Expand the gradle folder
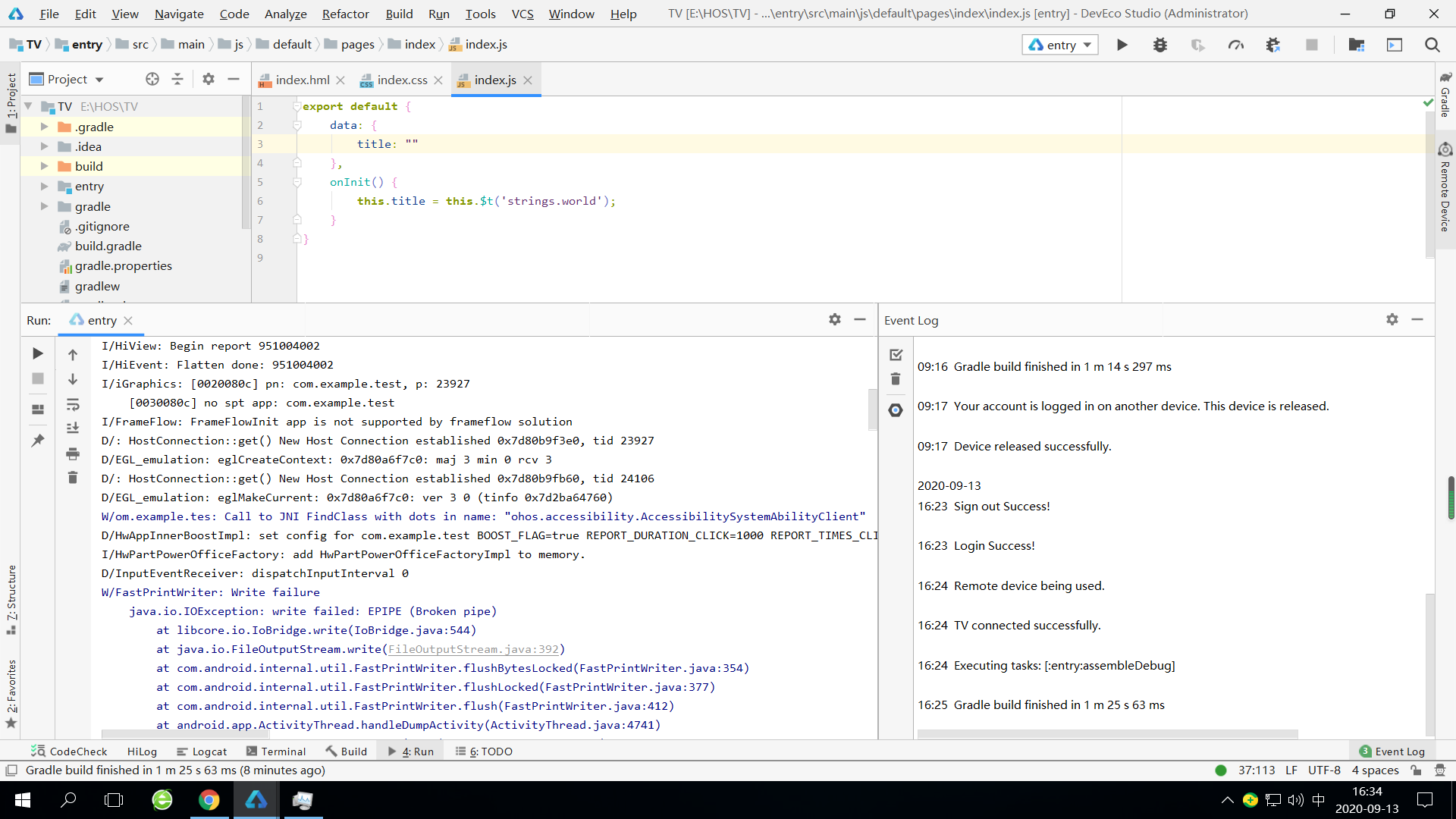This screenshot has width=1456, height=819. click(x=44, y=206)
